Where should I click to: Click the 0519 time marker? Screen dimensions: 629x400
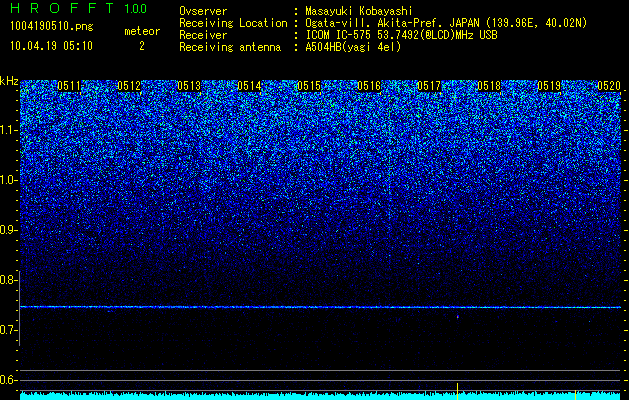tap(549, 86)
